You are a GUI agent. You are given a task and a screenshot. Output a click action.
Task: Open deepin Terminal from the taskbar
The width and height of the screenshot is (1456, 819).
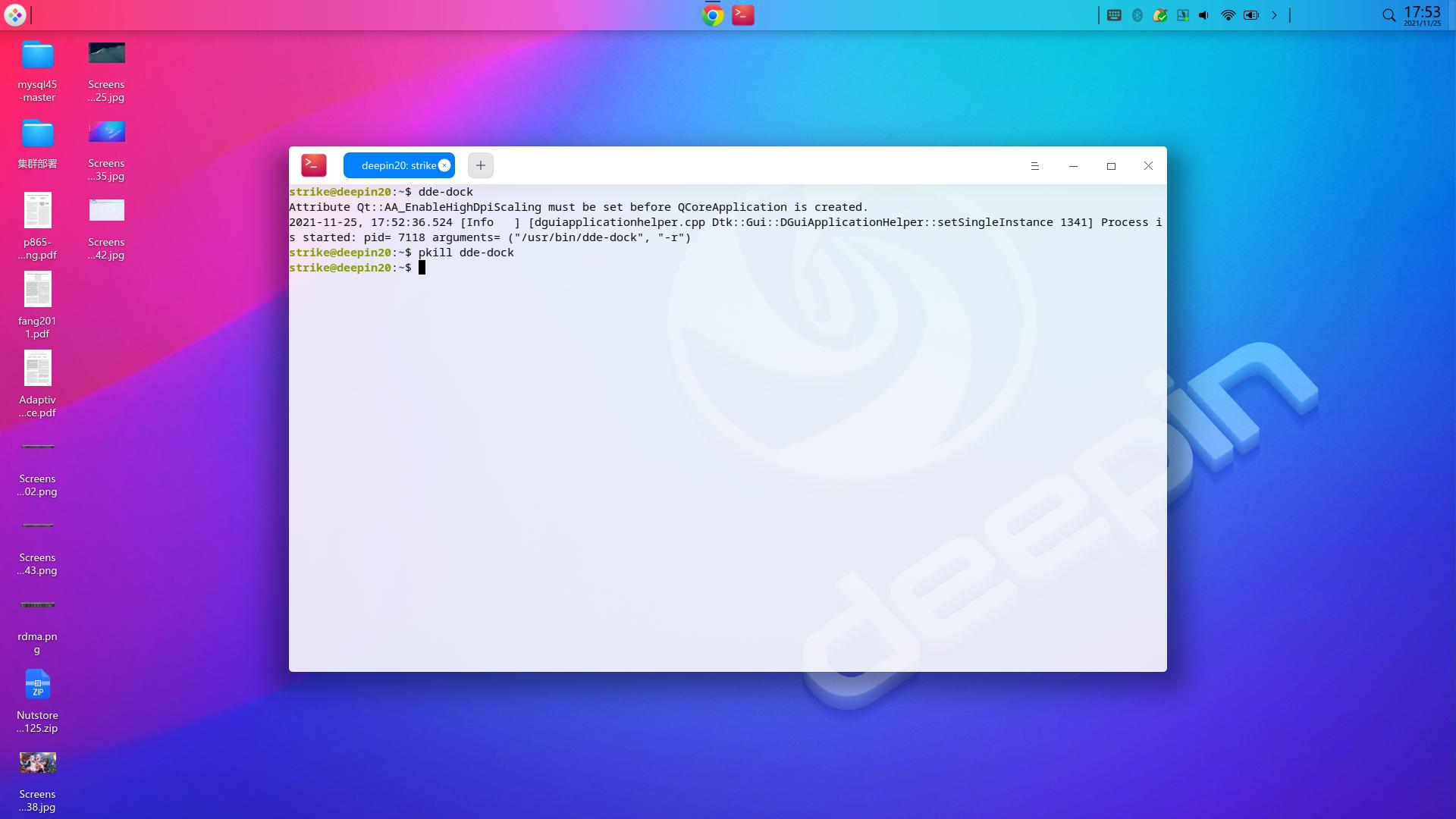coord(743,15)
